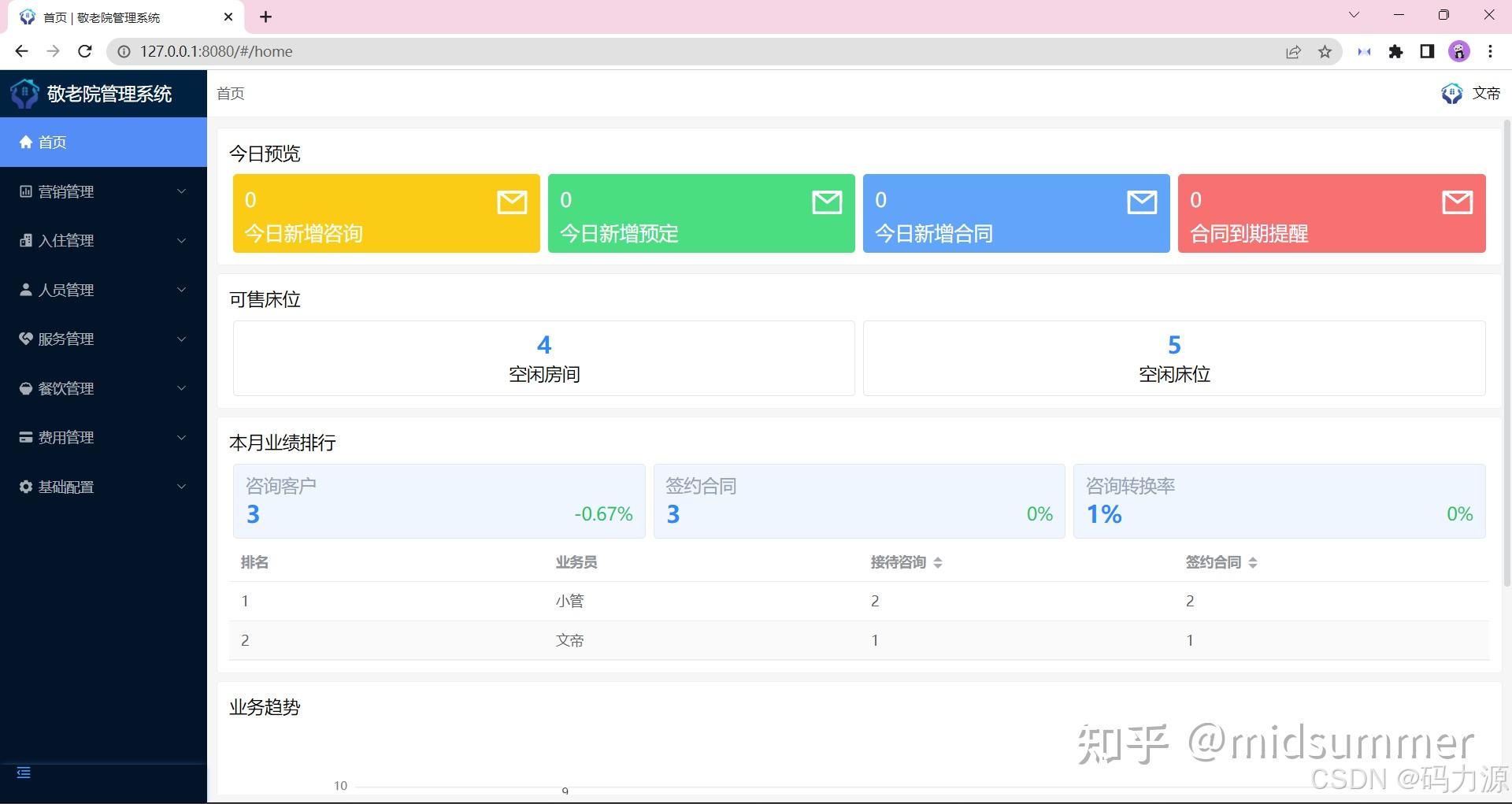Expand the 基础配置 submenu chevron
The height and width of the screenshot is (804, 1512).
[182, 486]
